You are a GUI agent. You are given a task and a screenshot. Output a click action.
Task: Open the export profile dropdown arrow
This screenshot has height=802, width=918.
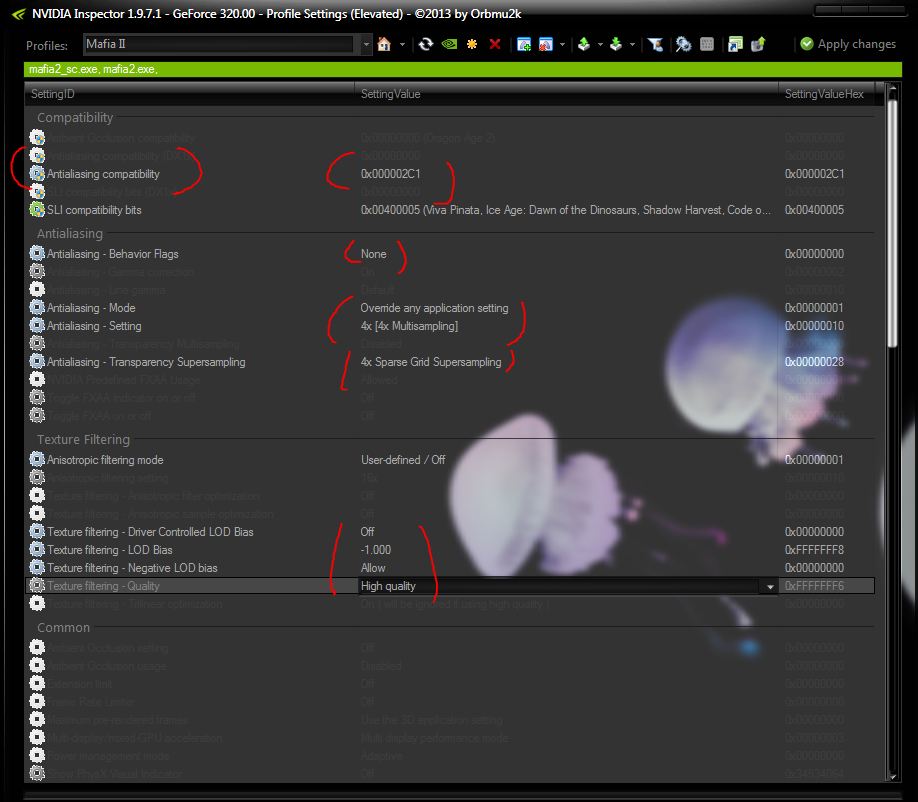coord(600,44)
